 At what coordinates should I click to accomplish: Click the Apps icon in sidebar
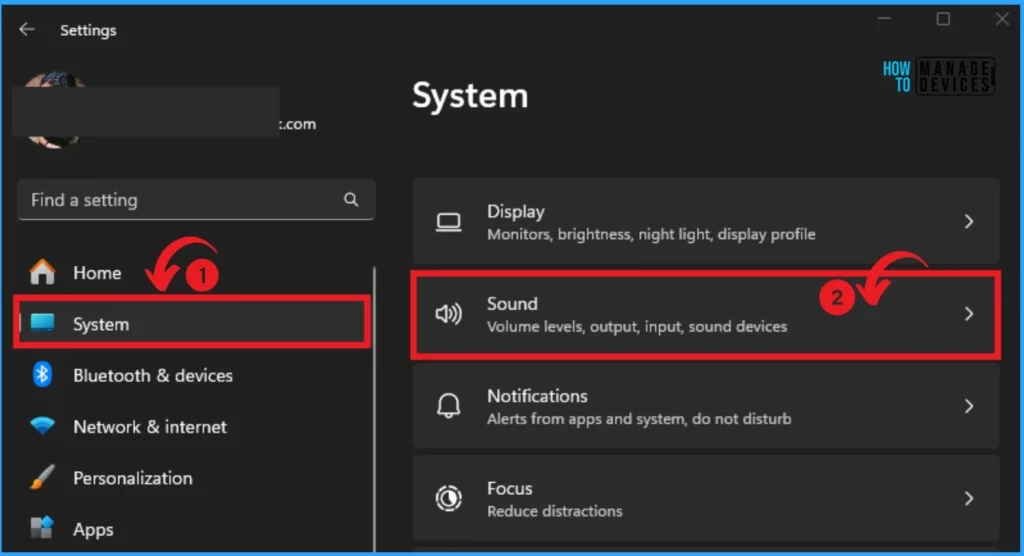pyautogui.click(x=42, y=528)
